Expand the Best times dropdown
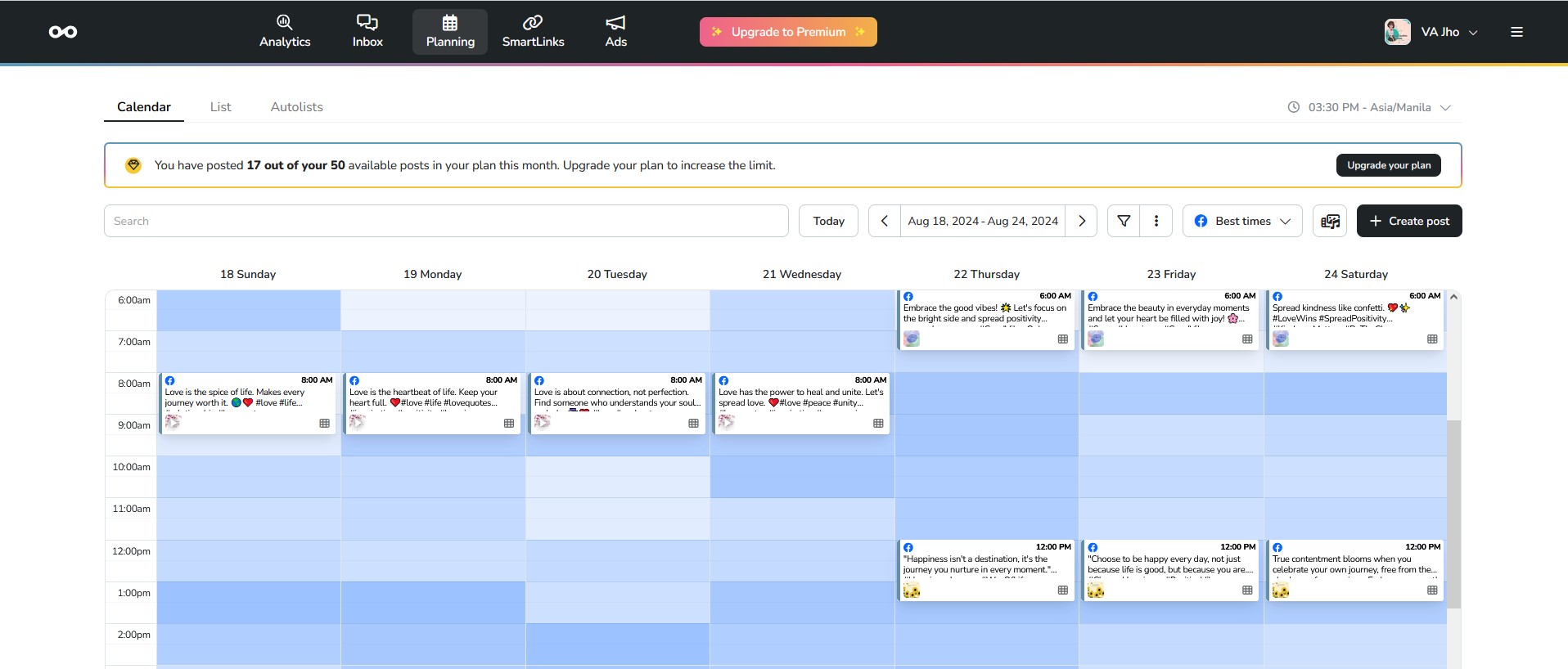 [1242, 221]
